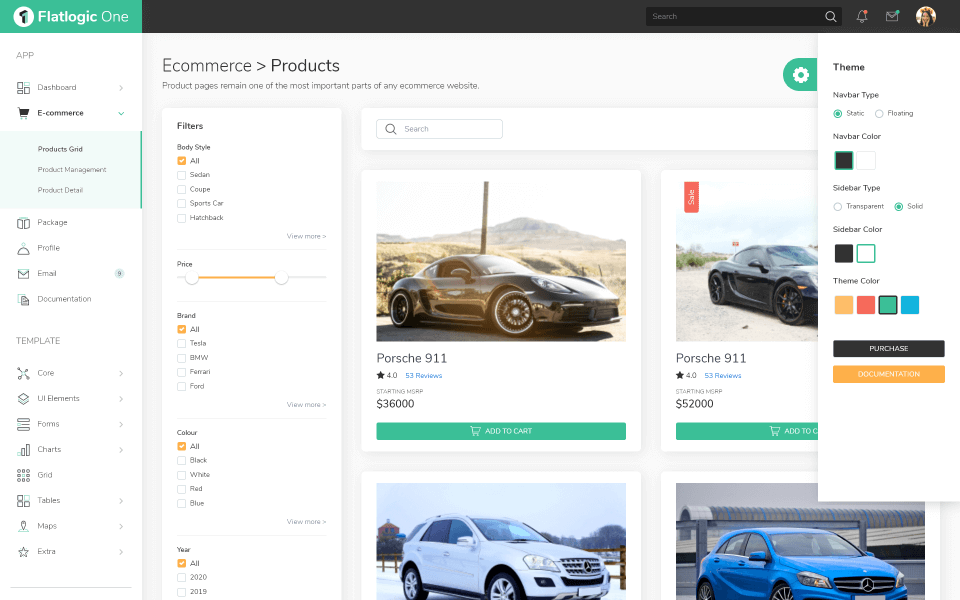Select the Floating navbar type radio button
The width and height of the screenshot is (960, 600).
(x=879, y=113)
